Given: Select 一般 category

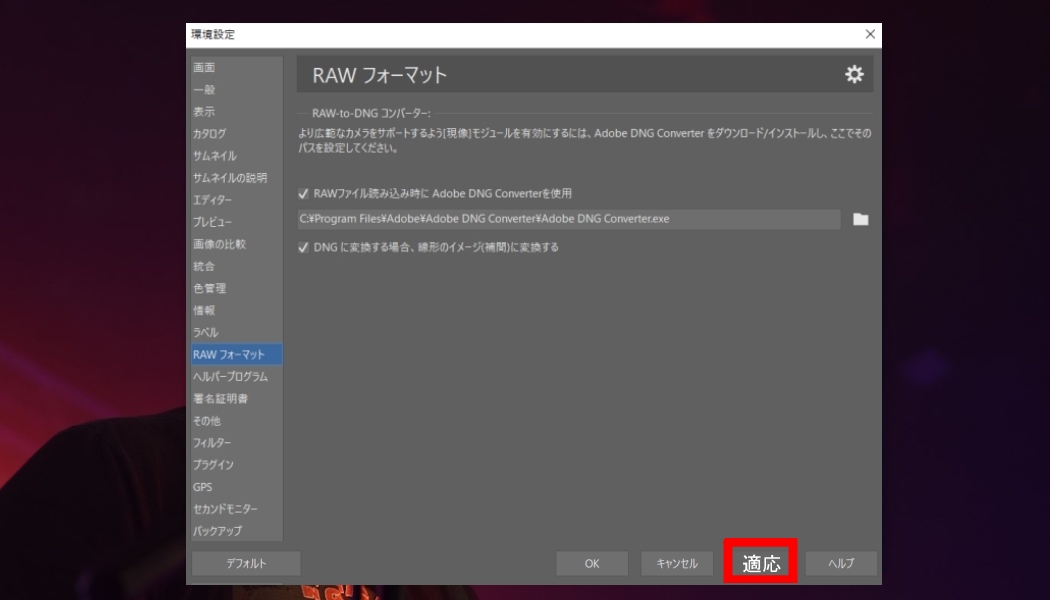Looking at the screenshot, I should click(236, 90).
